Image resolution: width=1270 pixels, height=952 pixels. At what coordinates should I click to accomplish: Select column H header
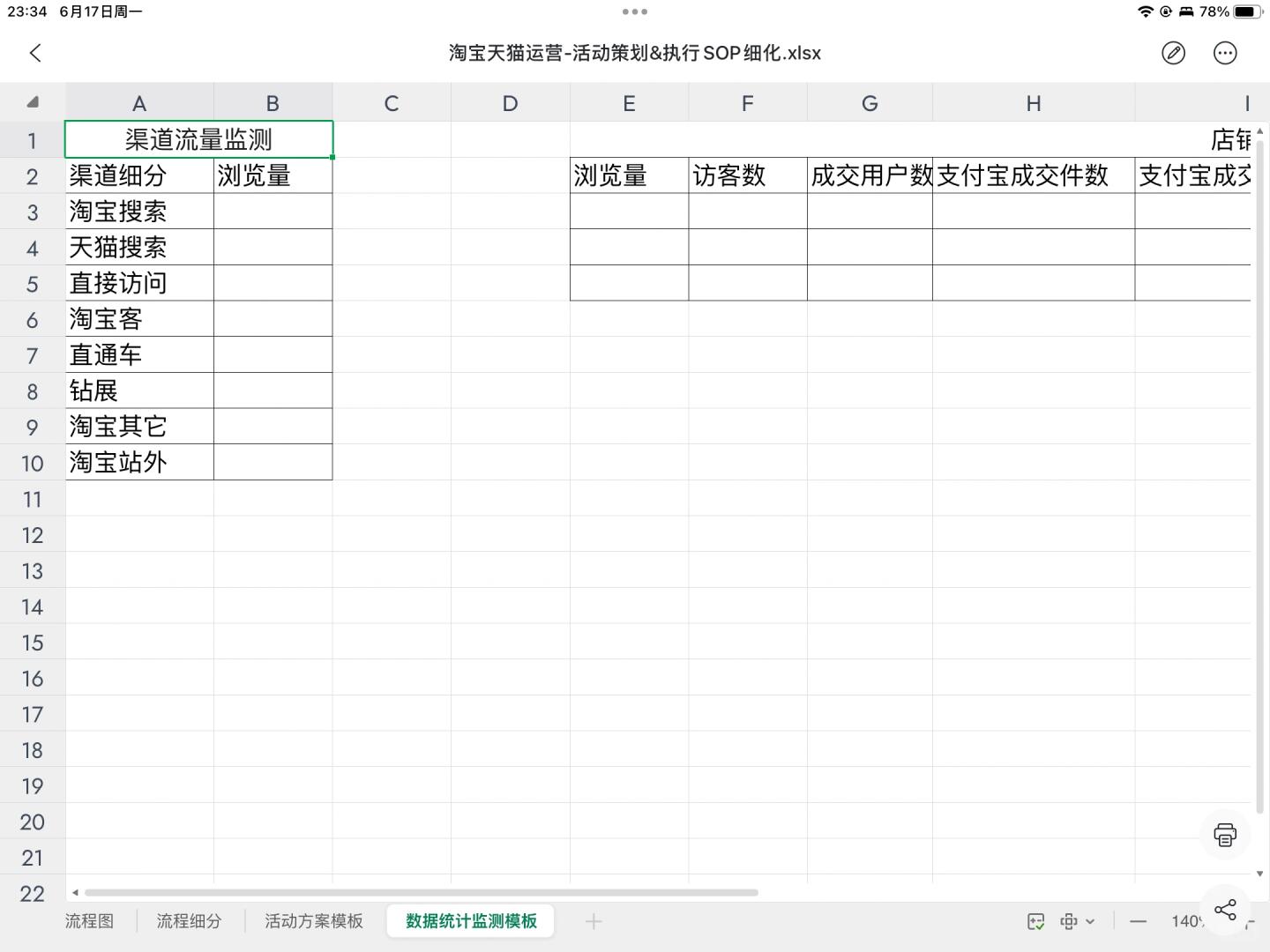[x=1034, y=103]
